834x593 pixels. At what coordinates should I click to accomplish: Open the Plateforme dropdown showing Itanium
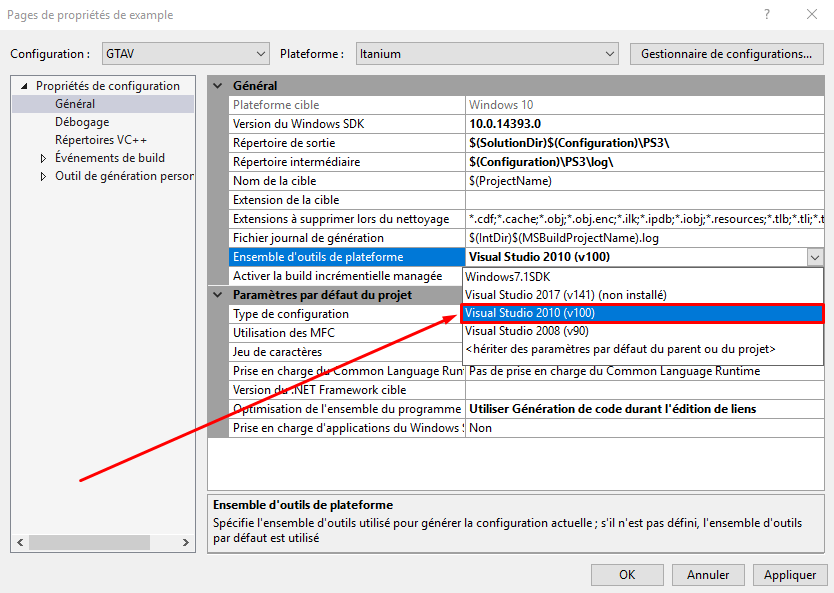487,54
